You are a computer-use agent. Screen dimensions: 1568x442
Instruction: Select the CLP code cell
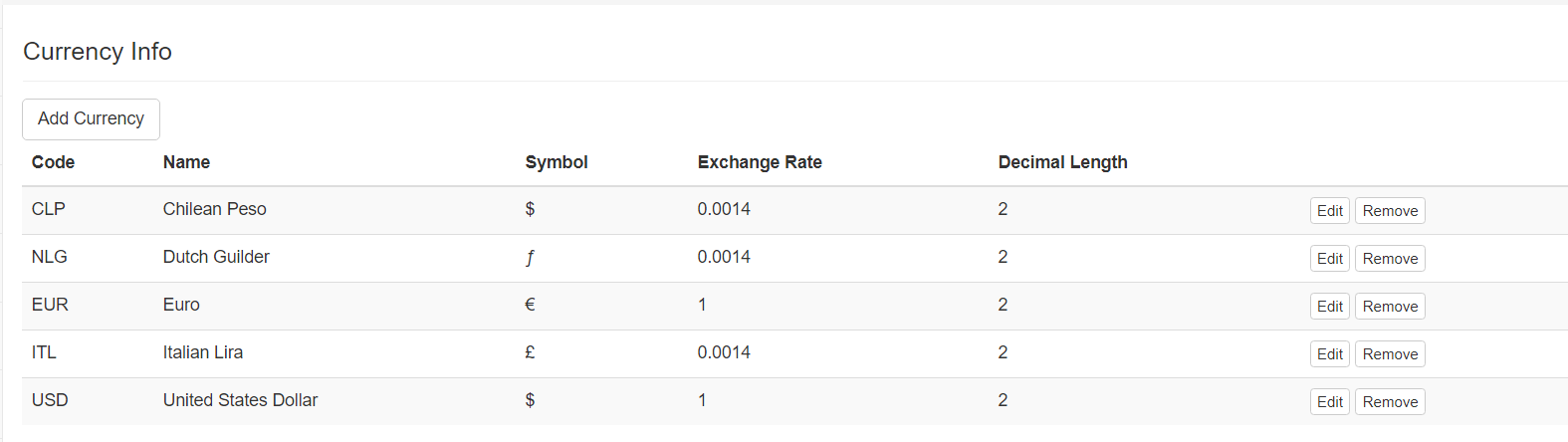[x=49, y=209]
